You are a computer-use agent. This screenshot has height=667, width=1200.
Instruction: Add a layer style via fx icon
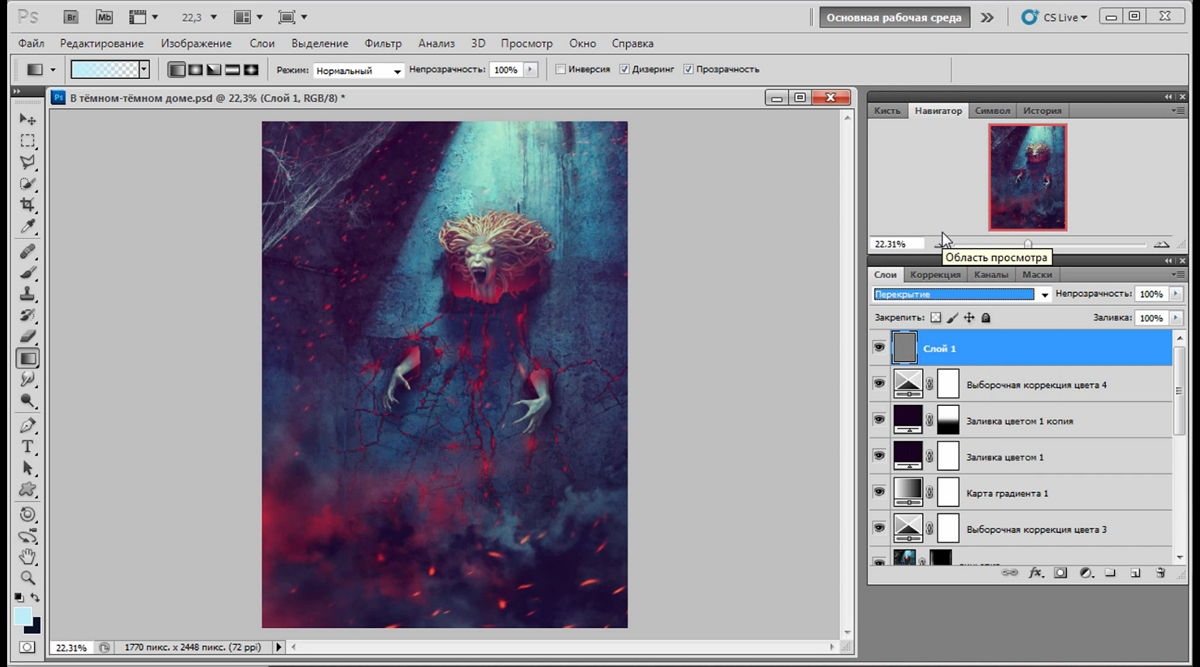pos(1036,573)
